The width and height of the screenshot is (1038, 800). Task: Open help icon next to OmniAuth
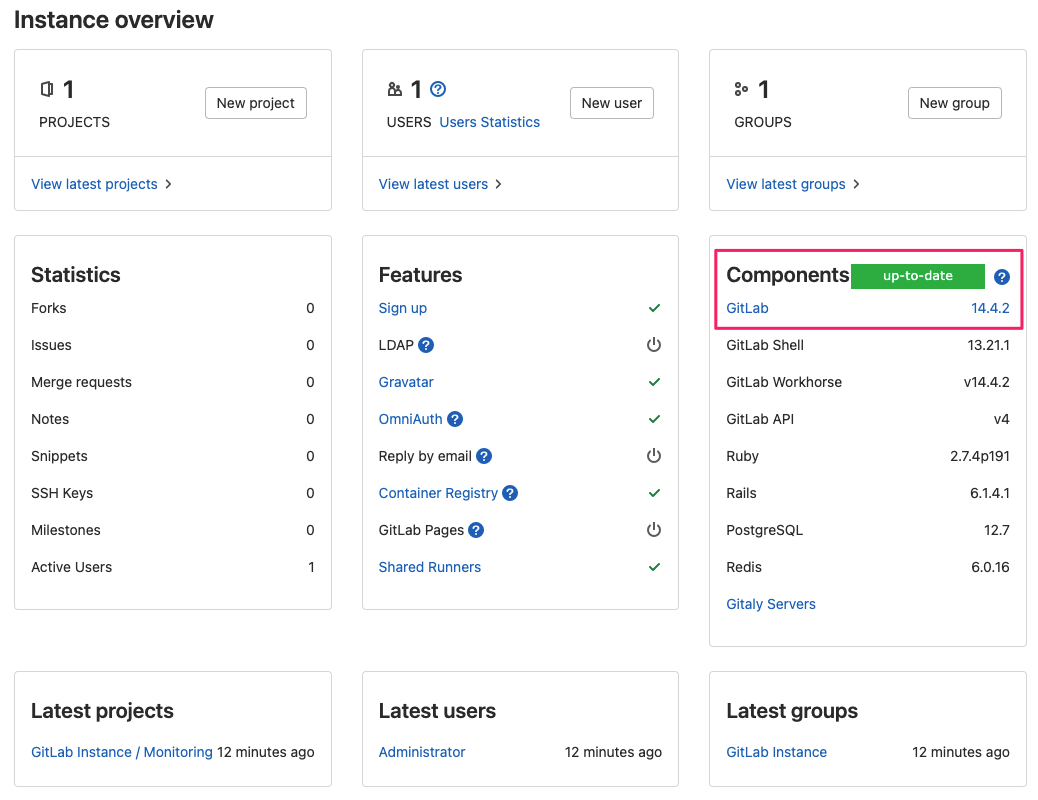[x=455, y=419]
